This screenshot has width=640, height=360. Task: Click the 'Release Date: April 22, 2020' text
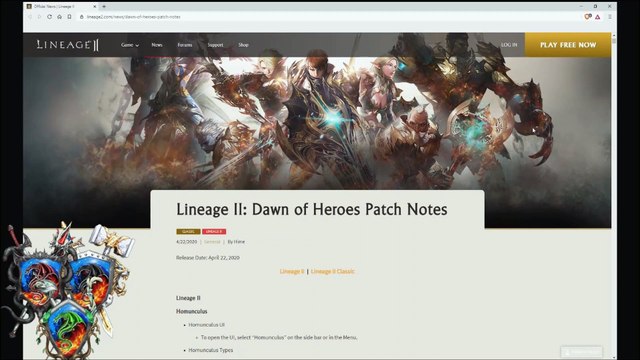point(208,258)
